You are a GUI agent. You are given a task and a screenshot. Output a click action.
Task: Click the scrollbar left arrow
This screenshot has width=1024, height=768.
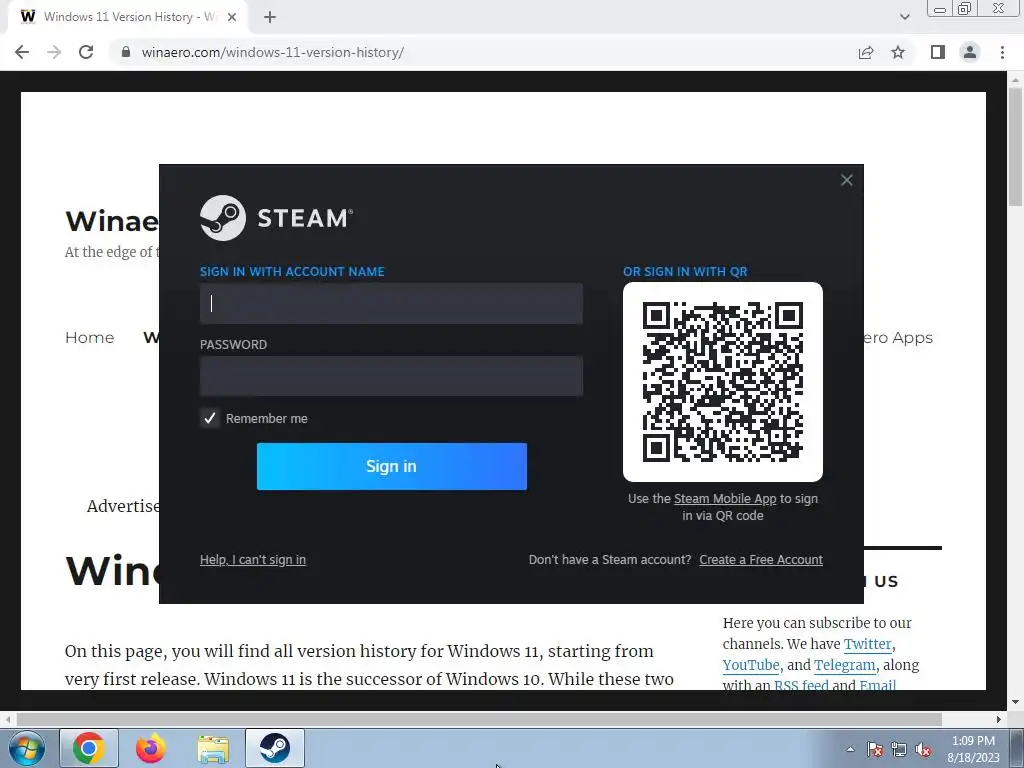pos(7,719)
